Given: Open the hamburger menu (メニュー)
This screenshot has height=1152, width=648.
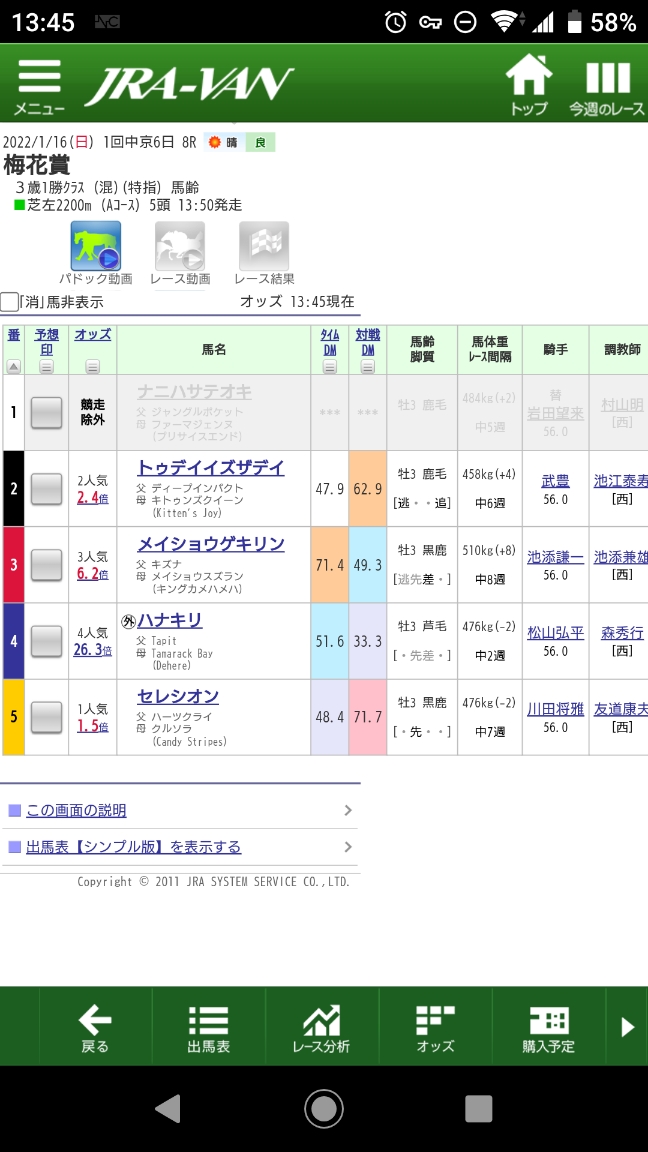Looking at the screenshot, I should (x=39, y=86).
